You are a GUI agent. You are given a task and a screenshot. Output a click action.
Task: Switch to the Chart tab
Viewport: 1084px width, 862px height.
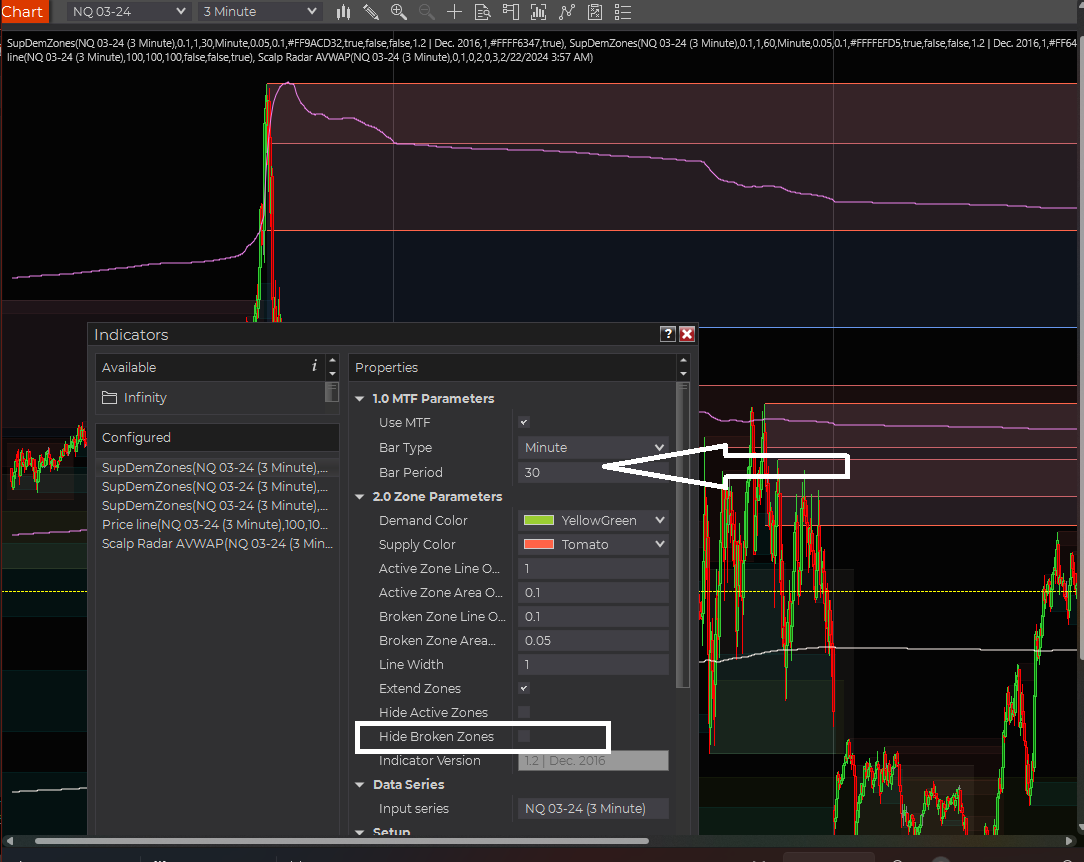tap(24, 11)
